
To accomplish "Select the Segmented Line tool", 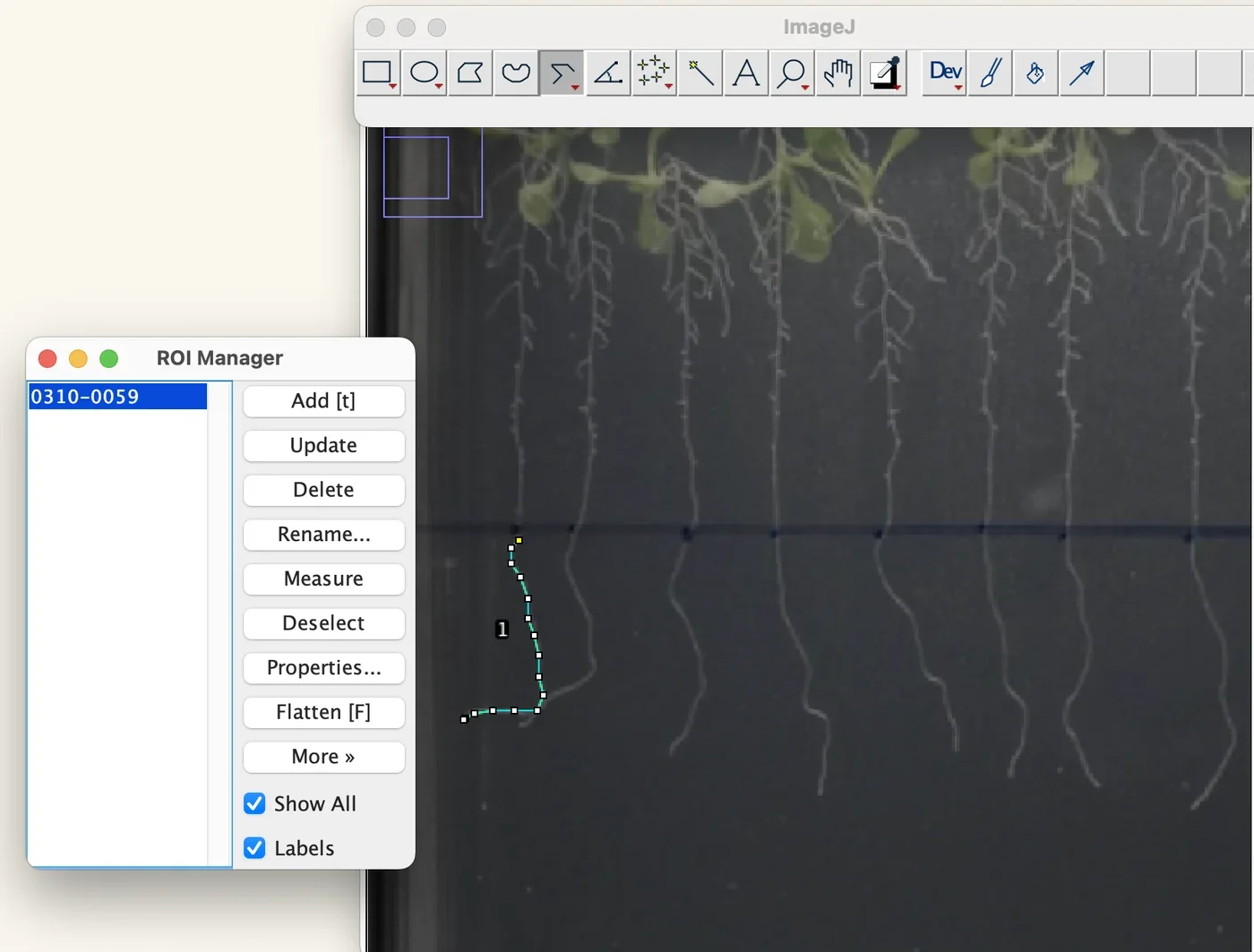I will click(x=562, y=73).
